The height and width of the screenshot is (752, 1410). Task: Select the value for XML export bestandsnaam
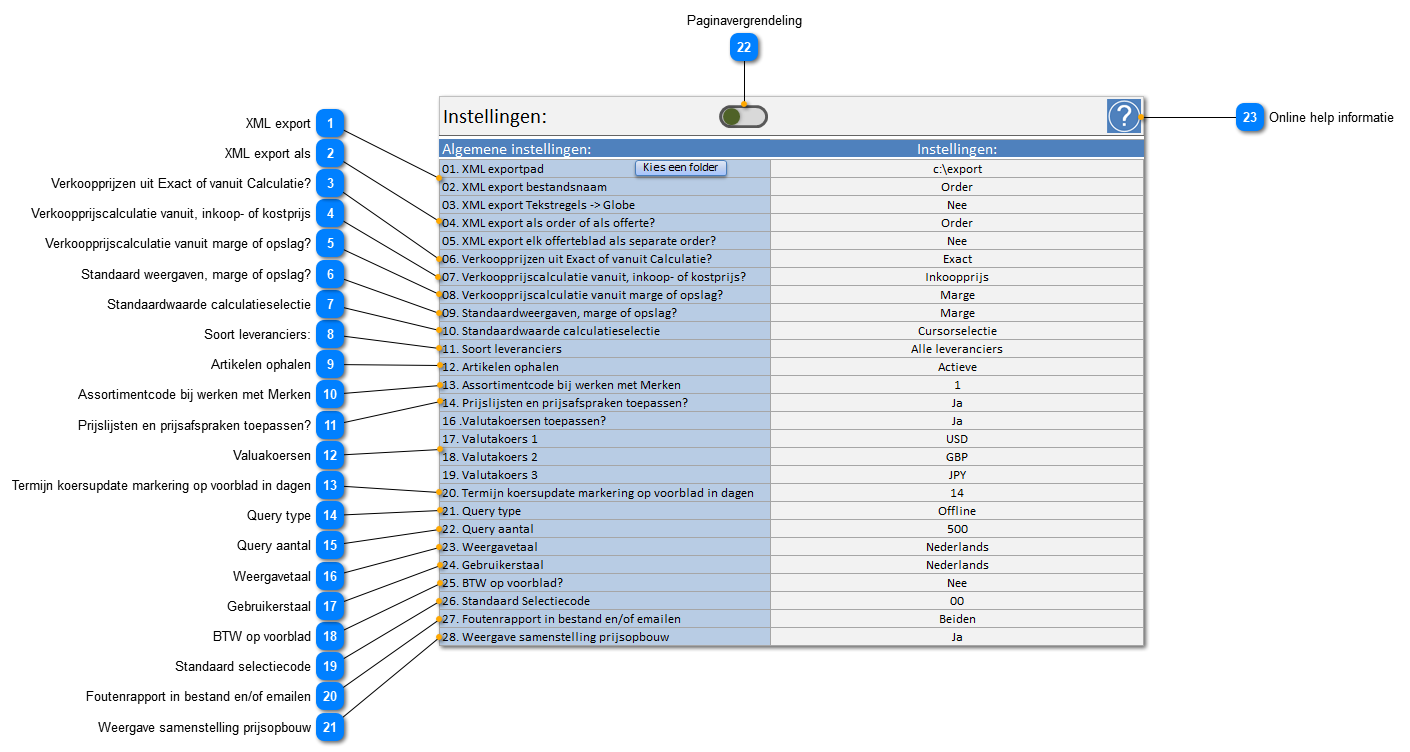[957, 187]
